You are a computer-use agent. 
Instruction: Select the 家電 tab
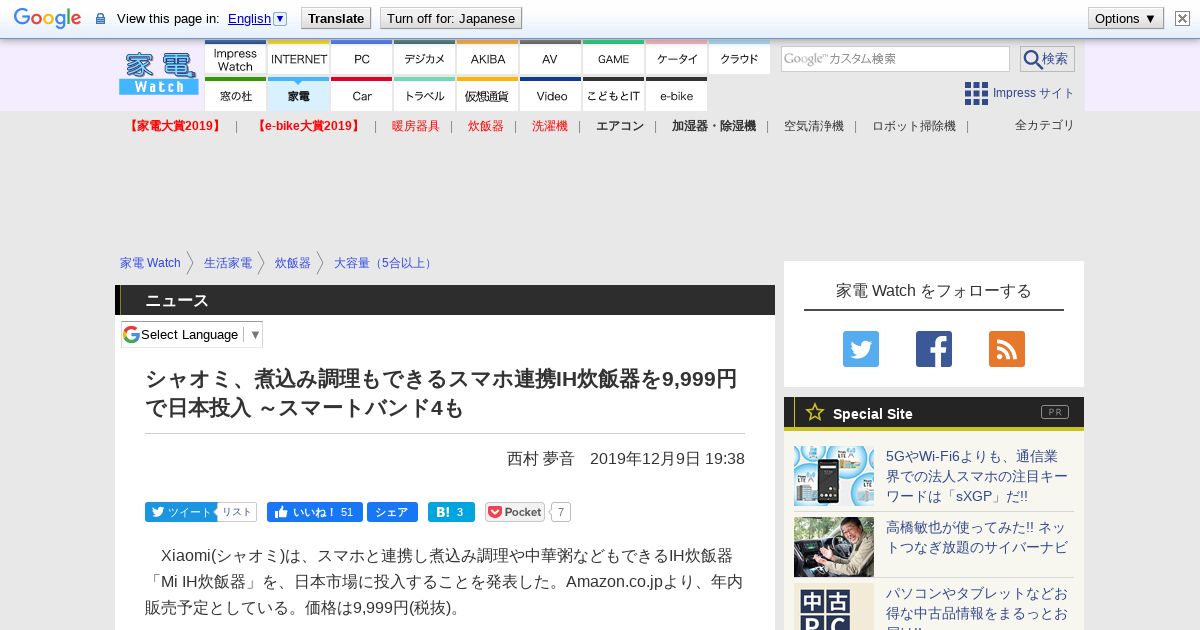[x=298, y=95]
